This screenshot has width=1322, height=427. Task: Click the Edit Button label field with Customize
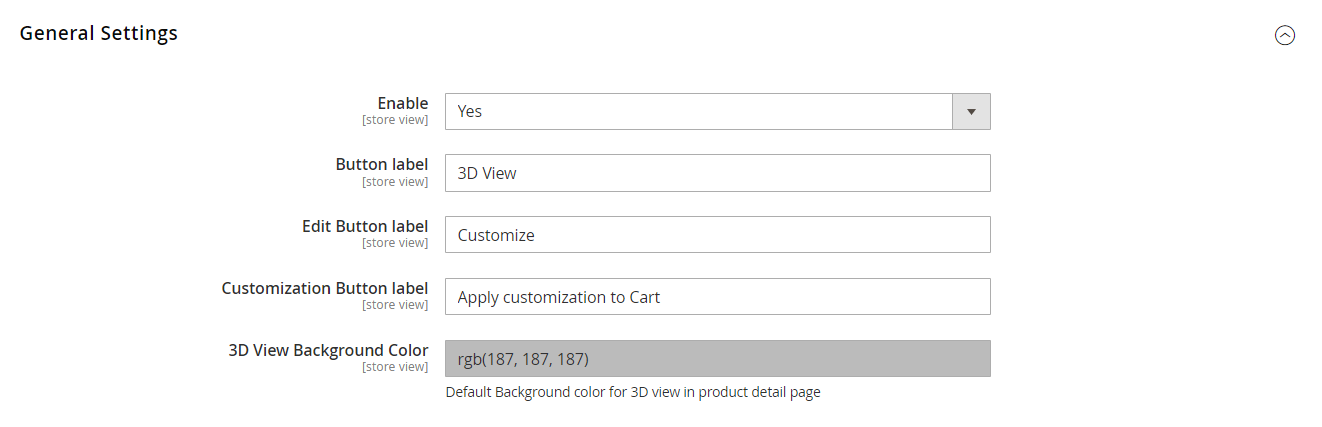(717, 235)
